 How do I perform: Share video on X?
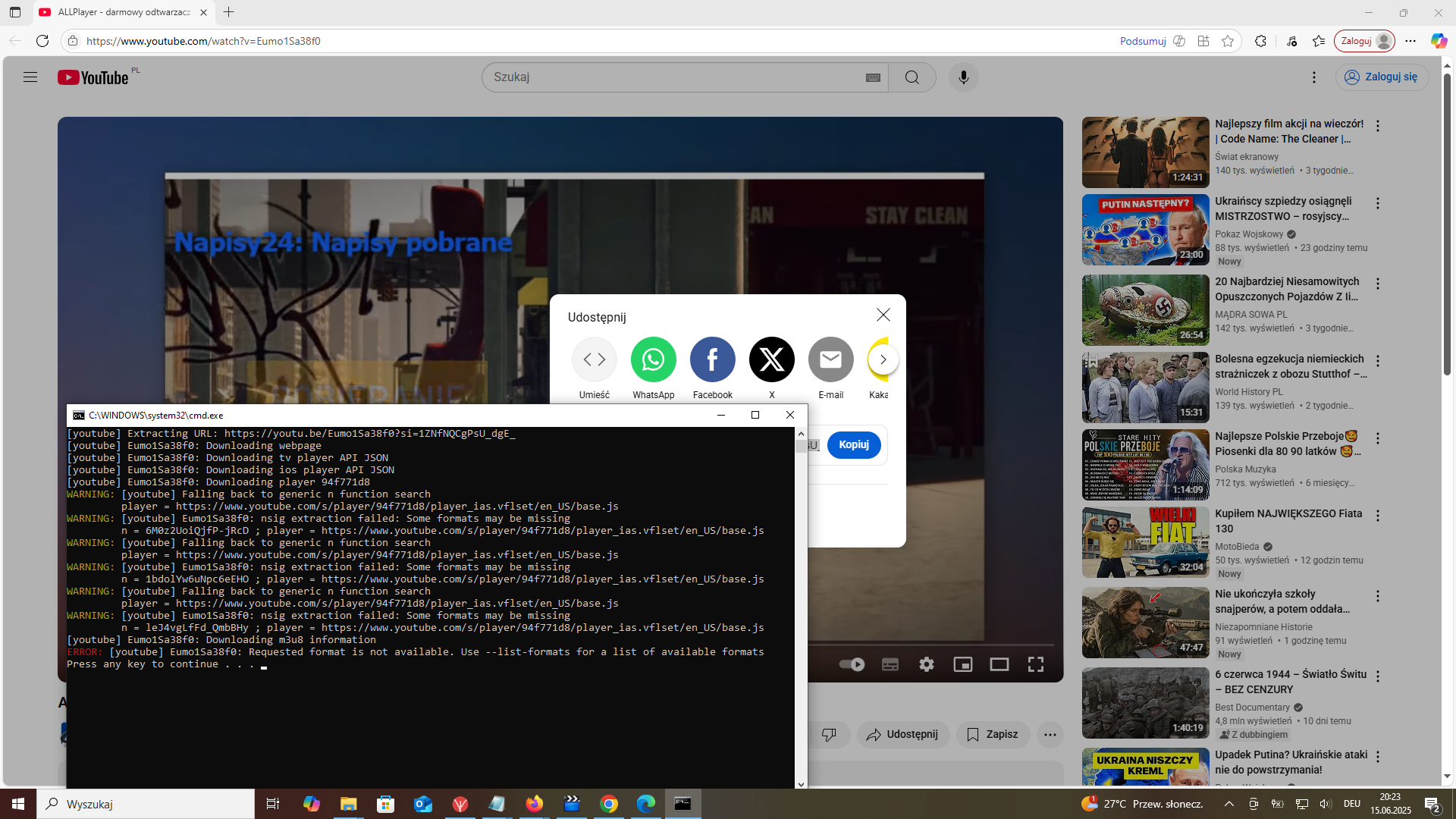point(771,360)
